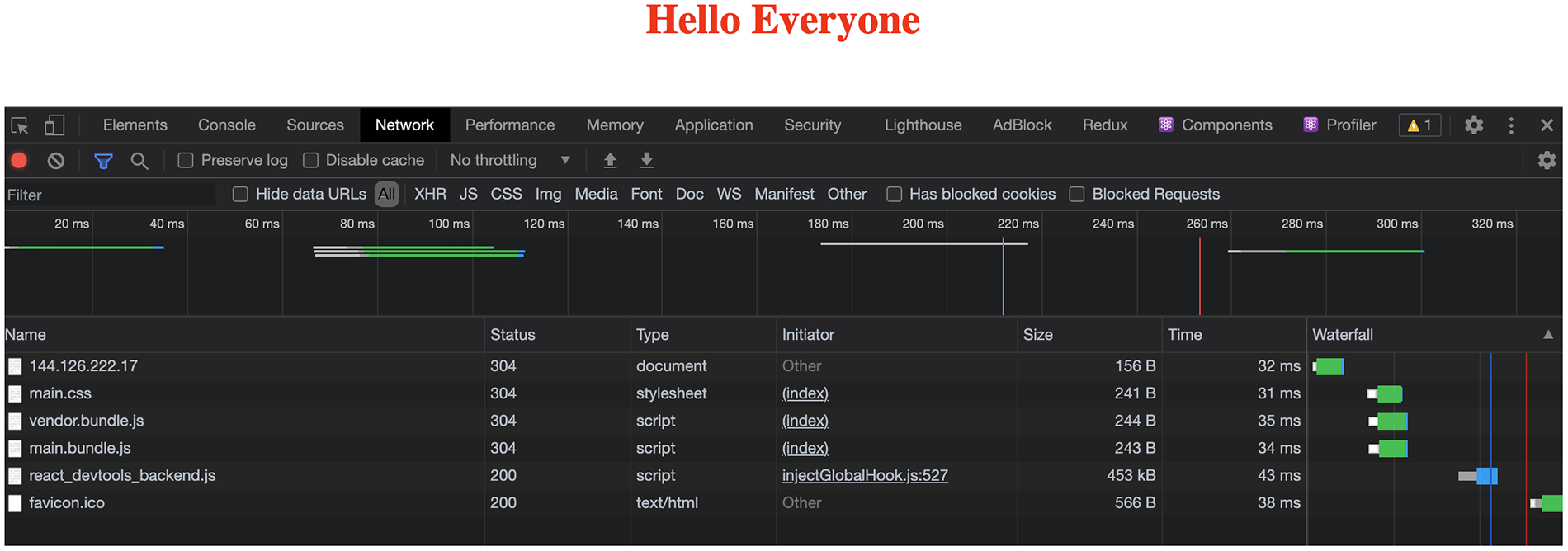Open the No throttling dropdown
Image resolution: width=1568 pixels, height=551 pixels.
point(510,161)
